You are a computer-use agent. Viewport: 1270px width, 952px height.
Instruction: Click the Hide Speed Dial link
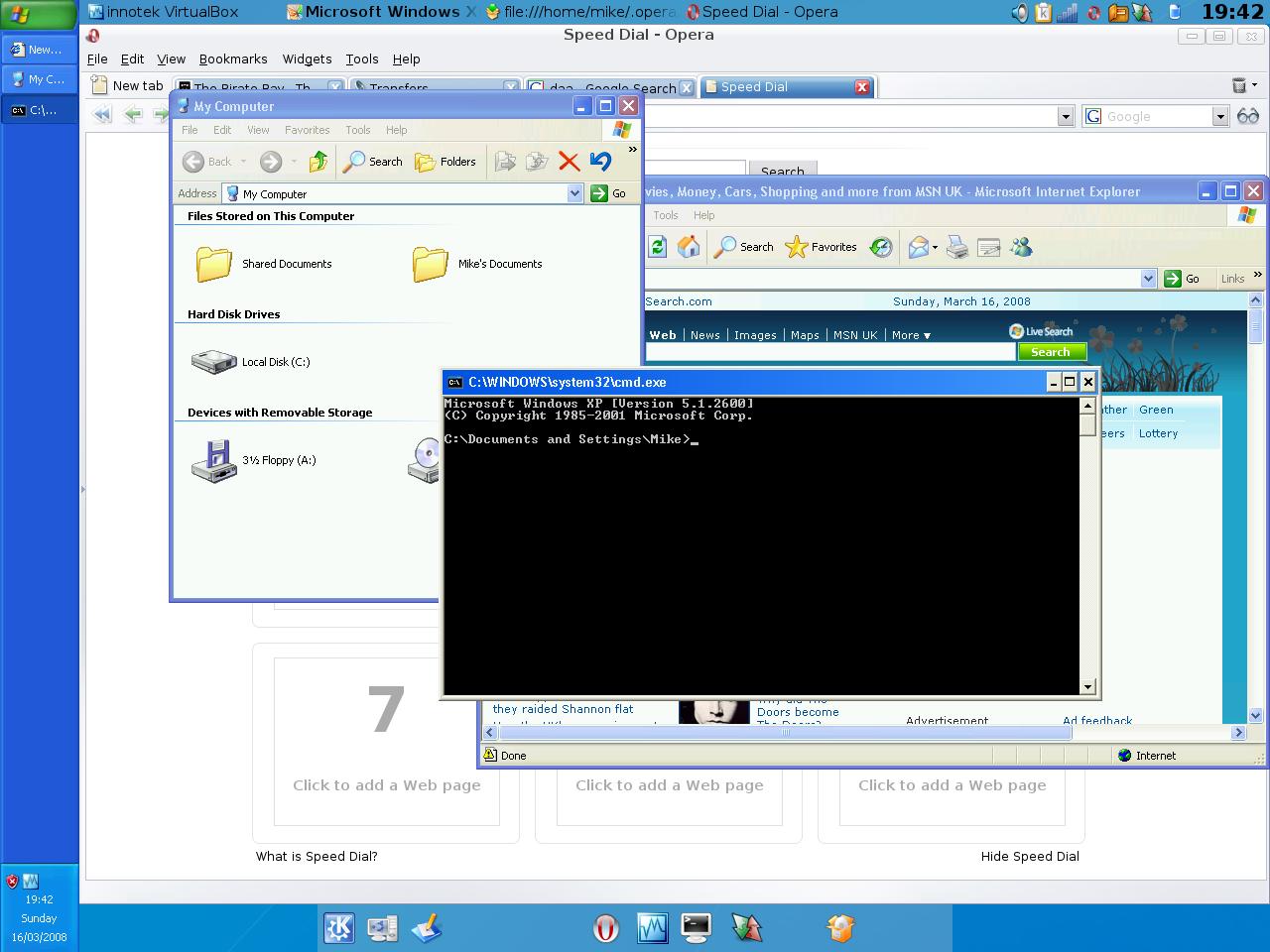(1030, 856)
